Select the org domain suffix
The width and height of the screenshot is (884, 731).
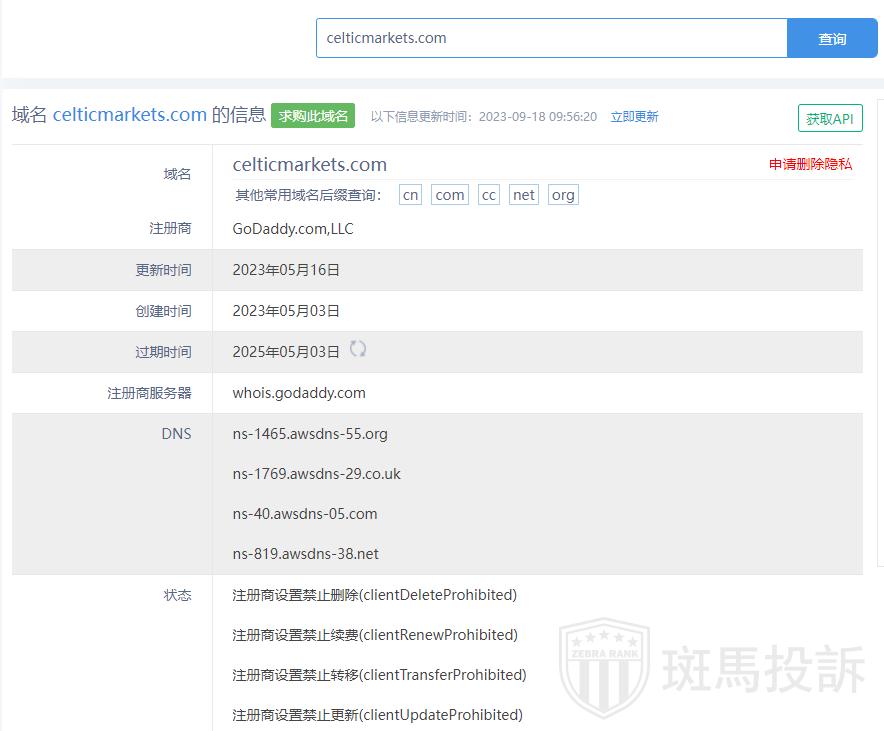pyautogui.click(x=563, y=195)
